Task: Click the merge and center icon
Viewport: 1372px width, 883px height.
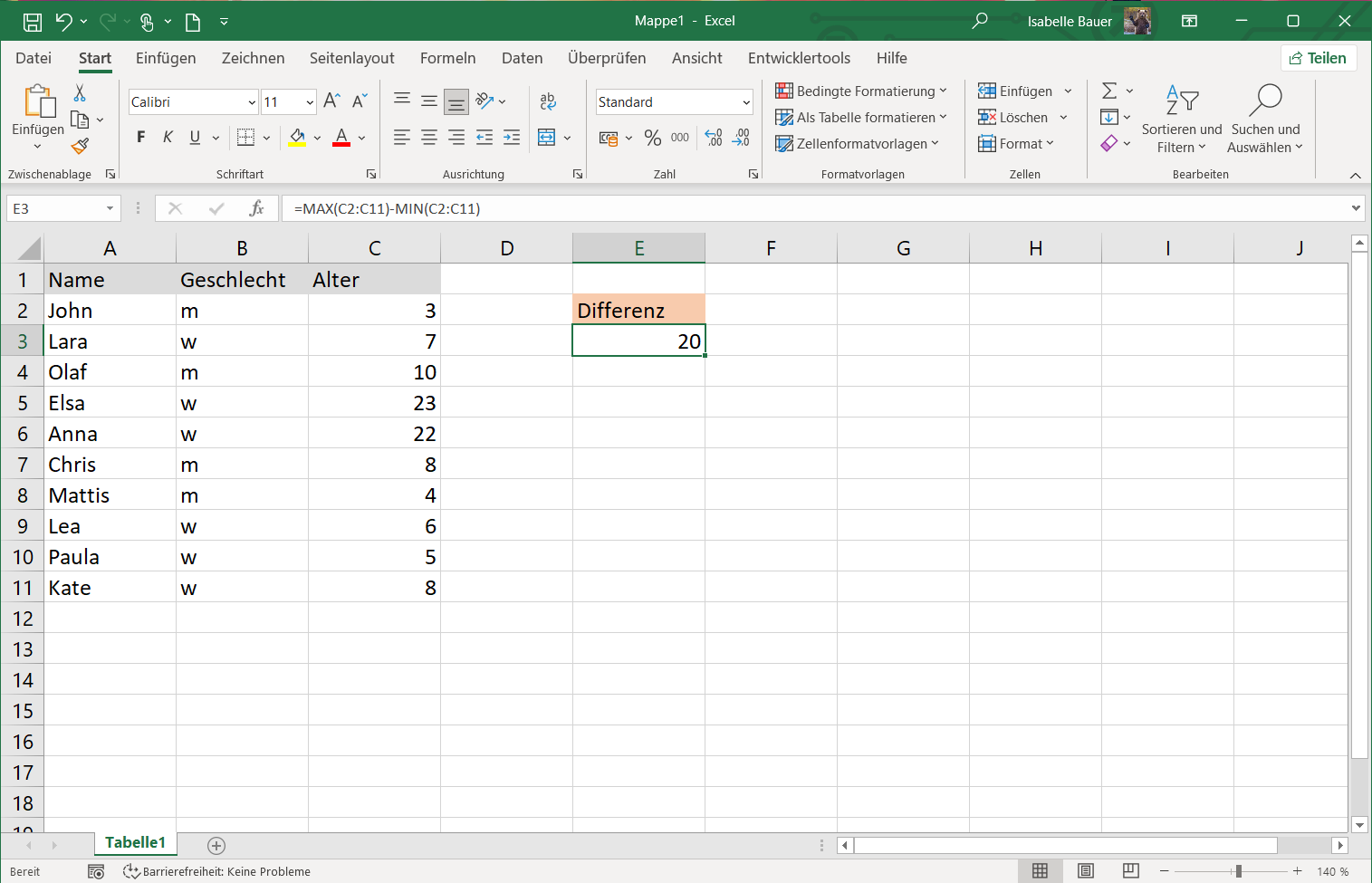Action: pyautogui.click(x=546, y=138)
